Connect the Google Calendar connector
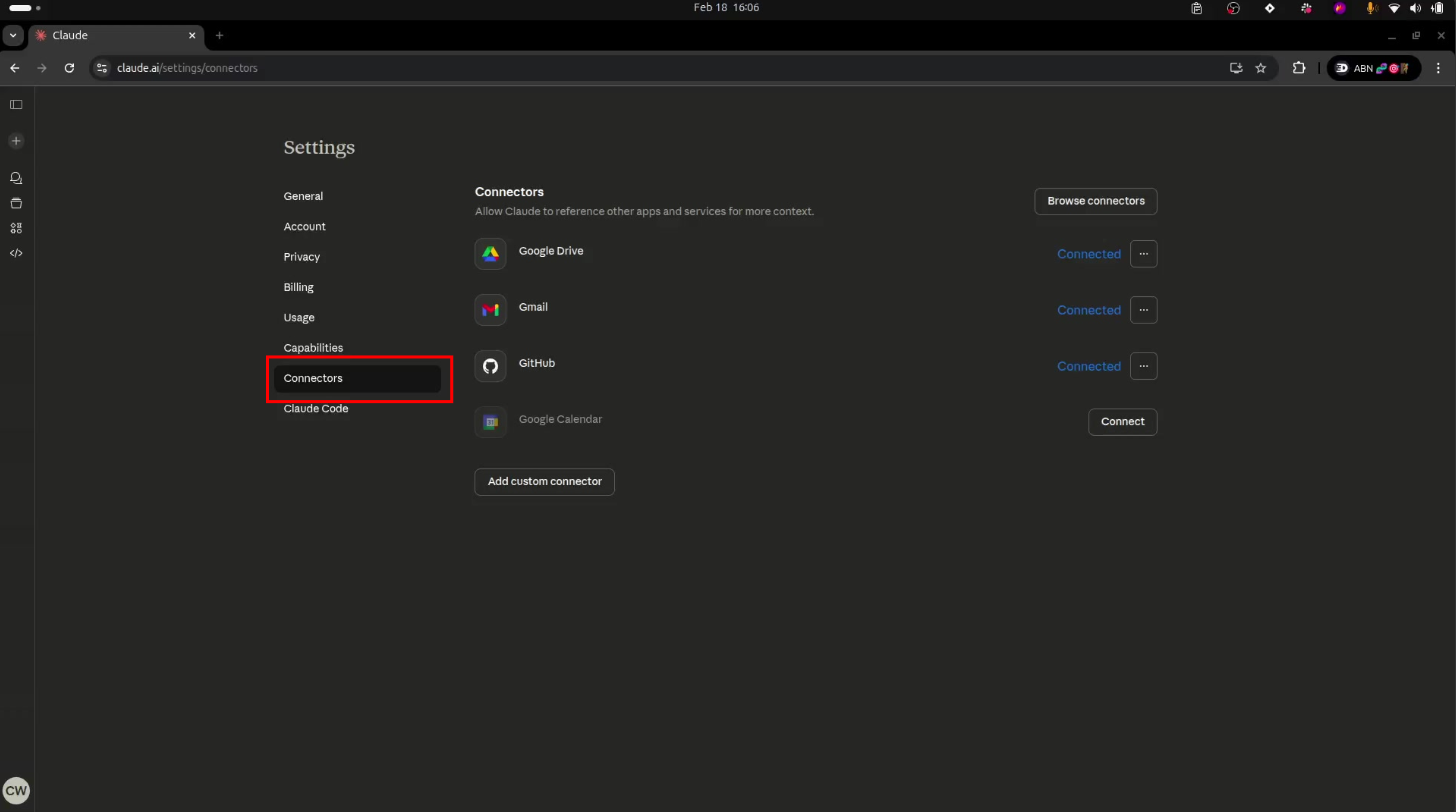Screen dimensions: 1456x812 pos(1122,421)
